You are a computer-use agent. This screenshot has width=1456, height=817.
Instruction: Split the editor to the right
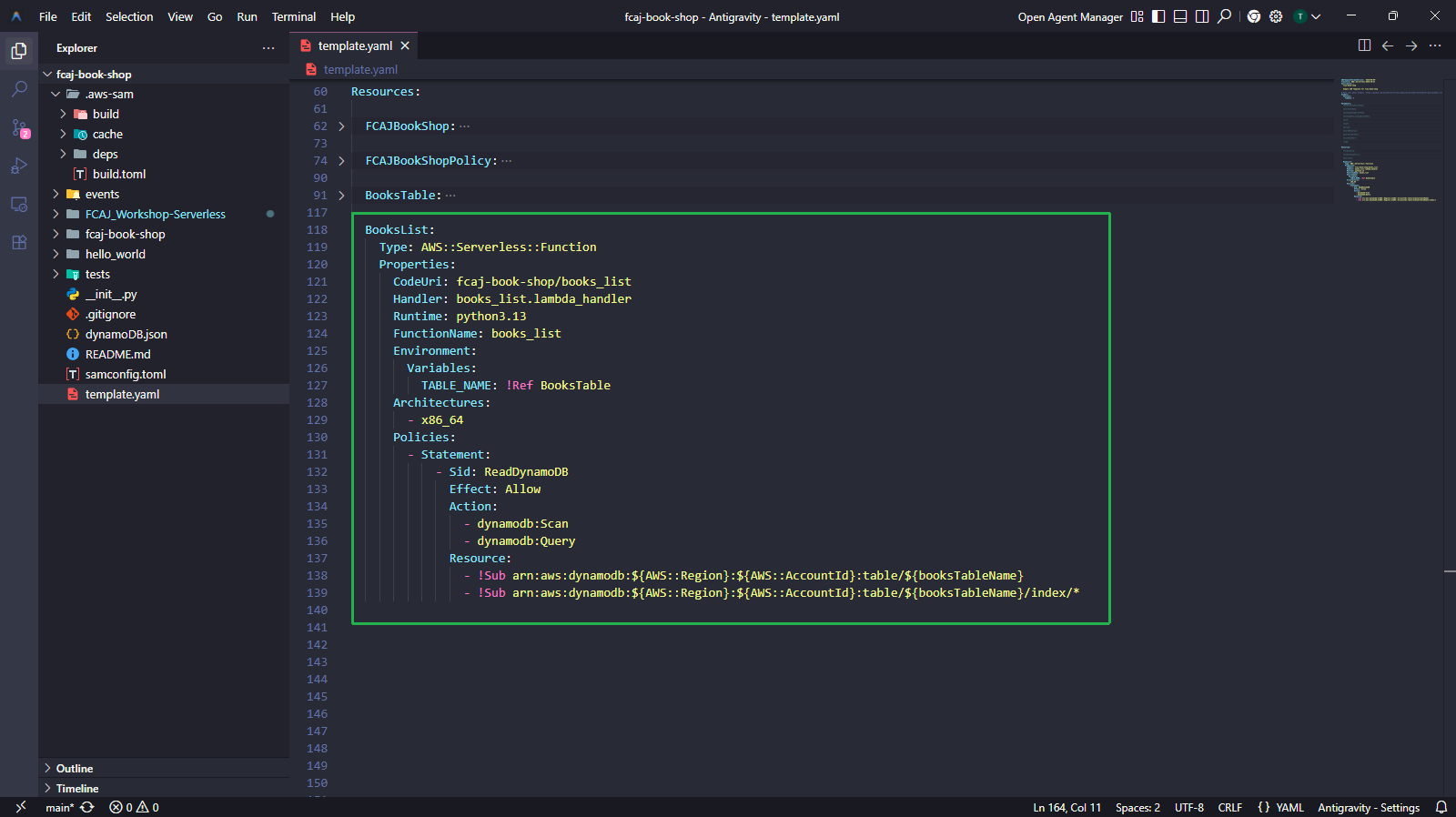point(1364,45)
